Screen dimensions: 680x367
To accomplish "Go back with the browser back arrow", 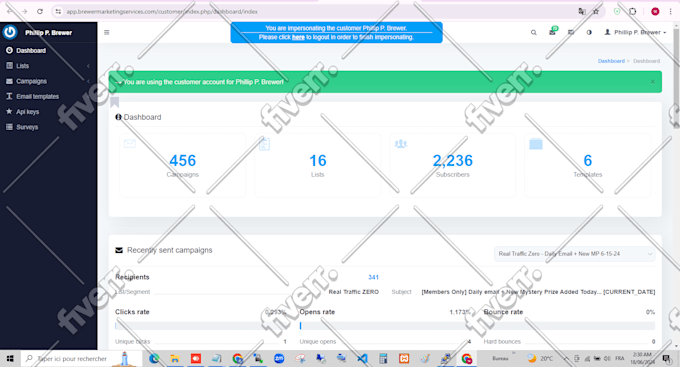I will pos(10,11).
